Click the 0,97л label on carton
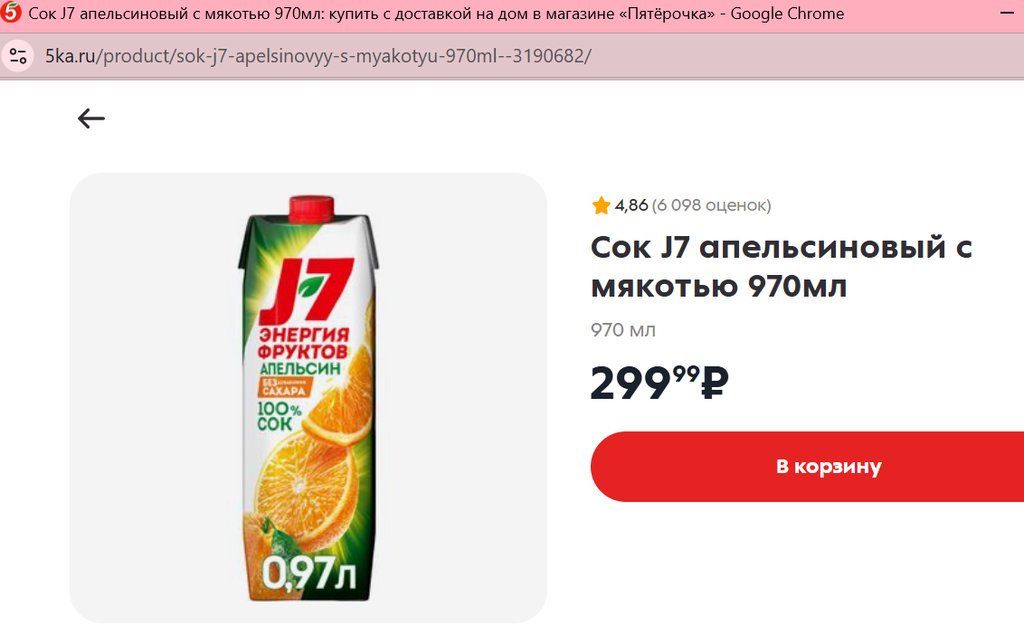The width and height of the screenshot is (1024, 625). click(309, 573)
